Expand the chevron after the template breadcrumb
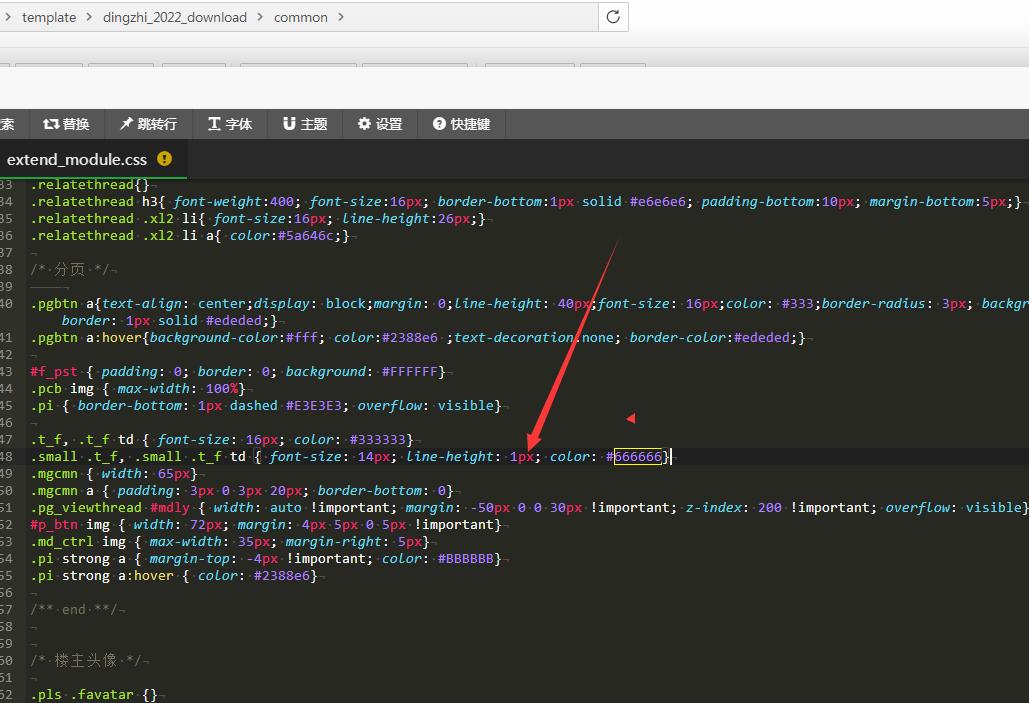1029x703 pixels. pyautogui.click(x=90, y=17)
